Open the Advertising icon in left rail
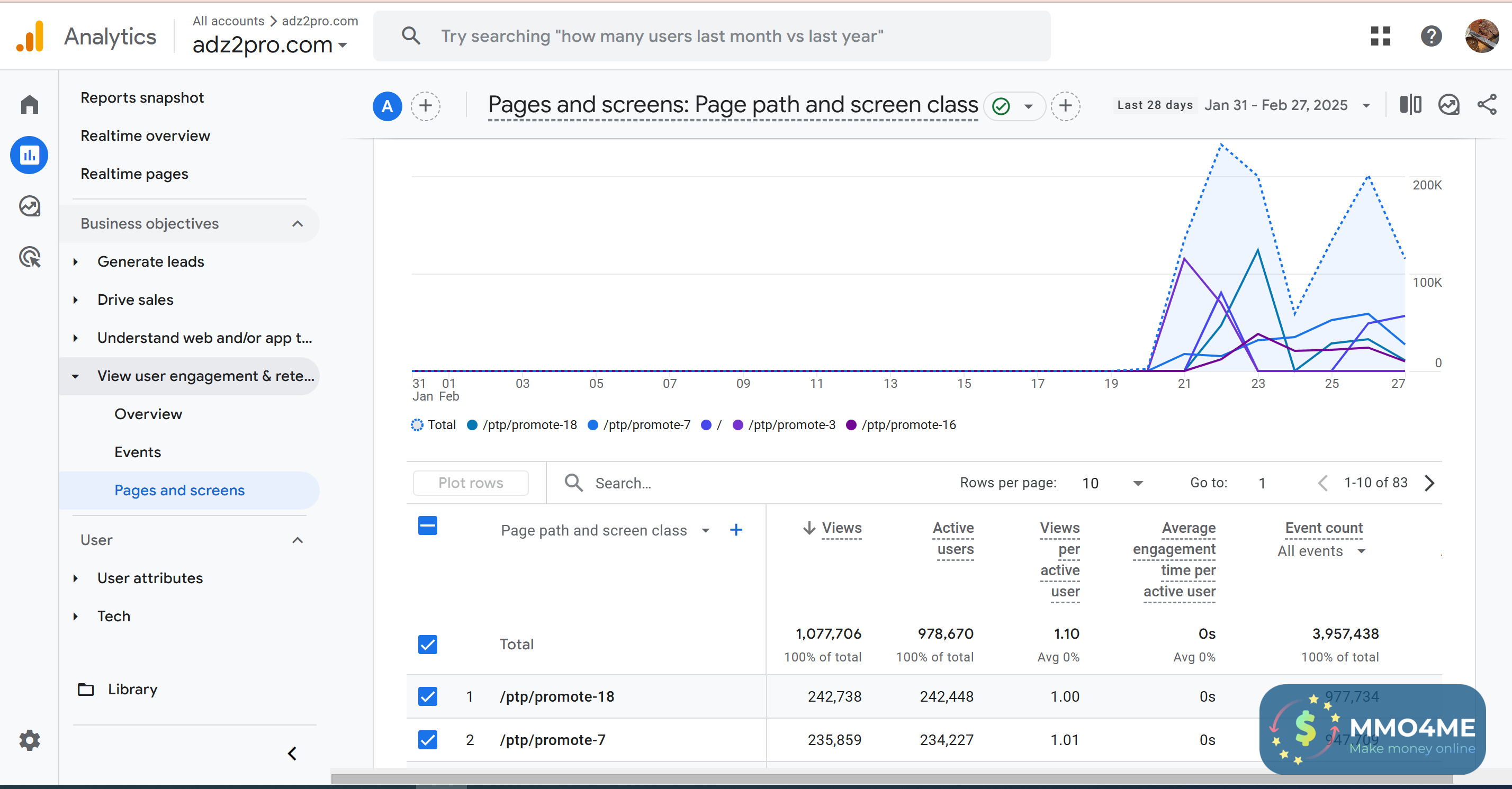 [x=29, y=257]
